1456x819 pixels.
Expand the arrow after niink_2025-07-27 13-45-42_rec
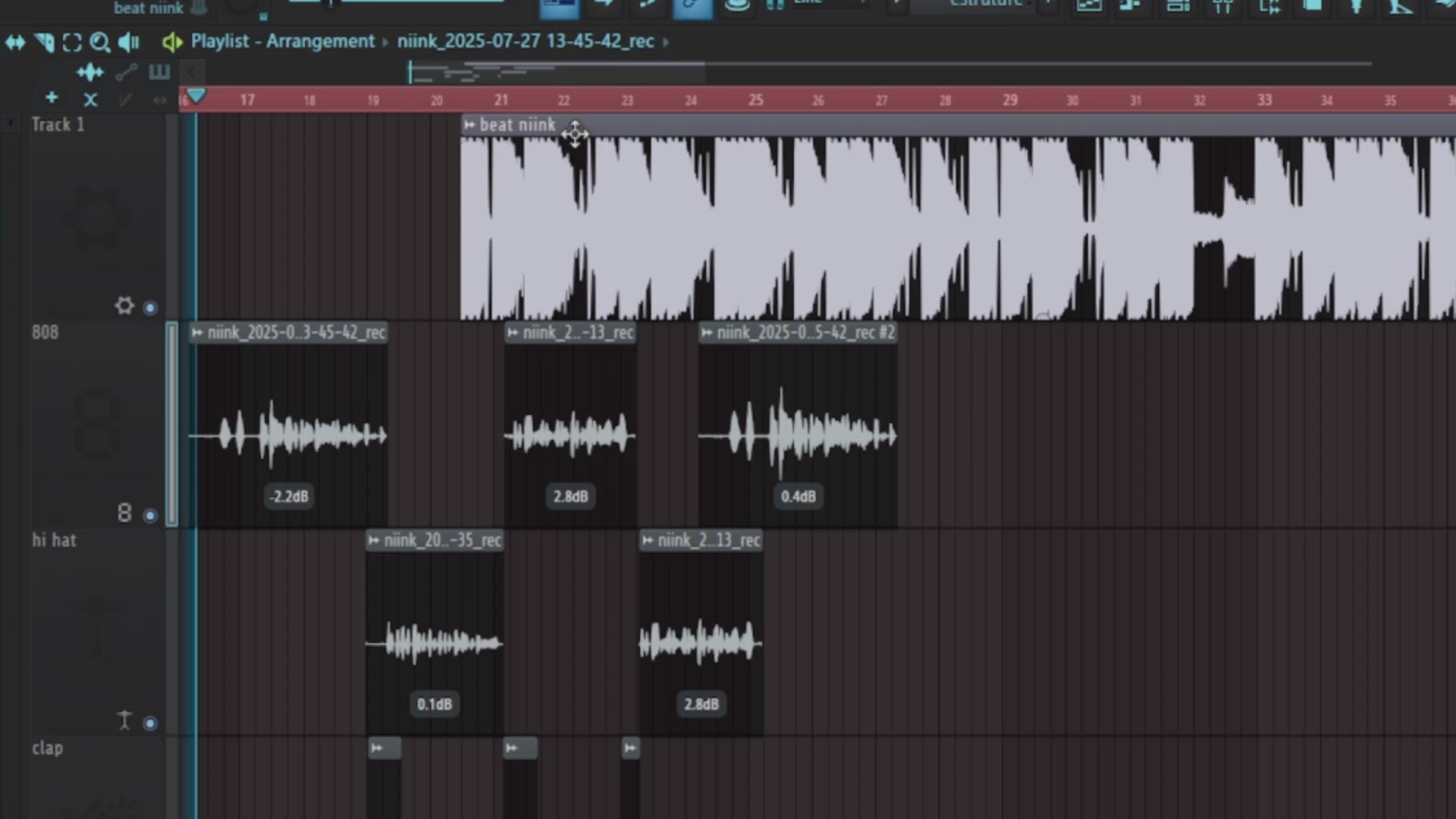665,42
